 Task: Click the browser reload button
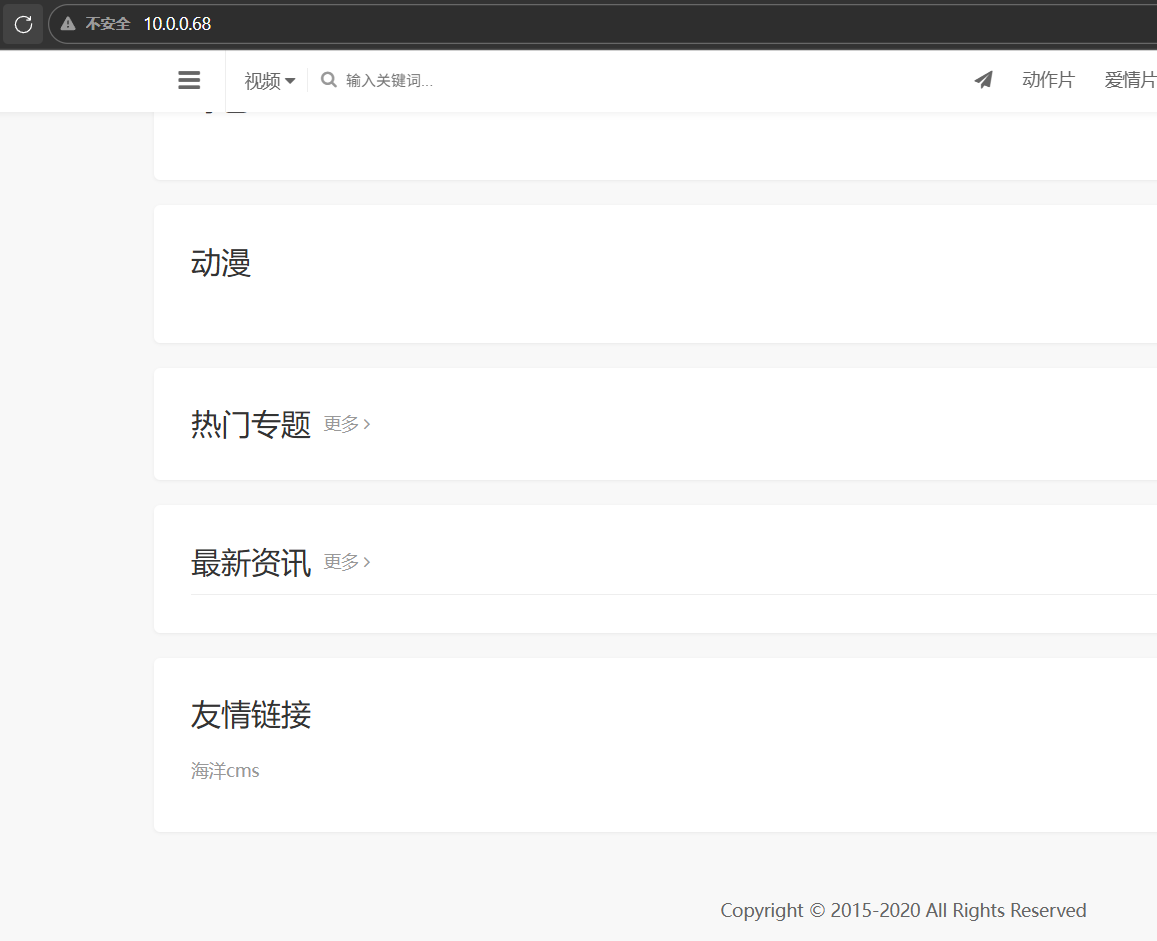pos(23,24)
